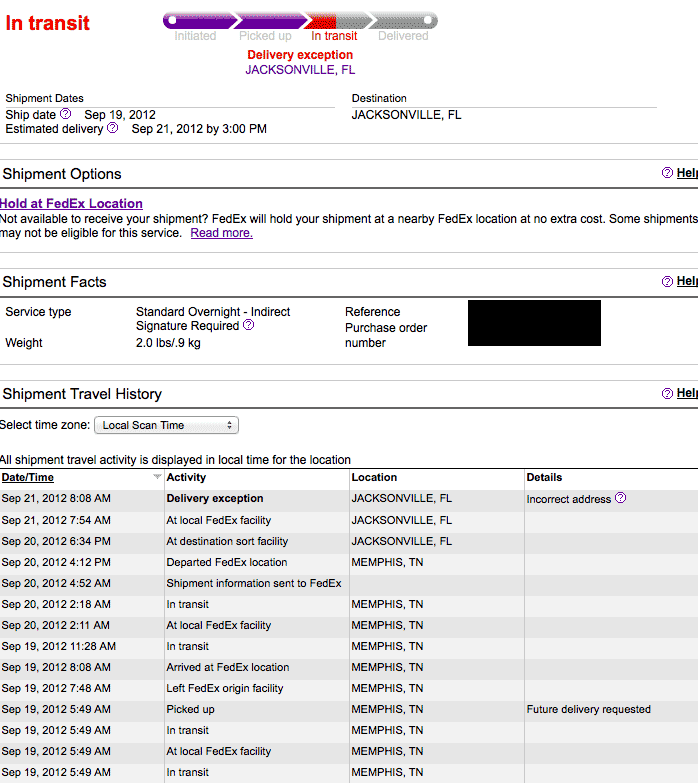Toggle the Date/Time sort arrow
698x783 pixels.
pyautogui.click(x=157, y=477)
